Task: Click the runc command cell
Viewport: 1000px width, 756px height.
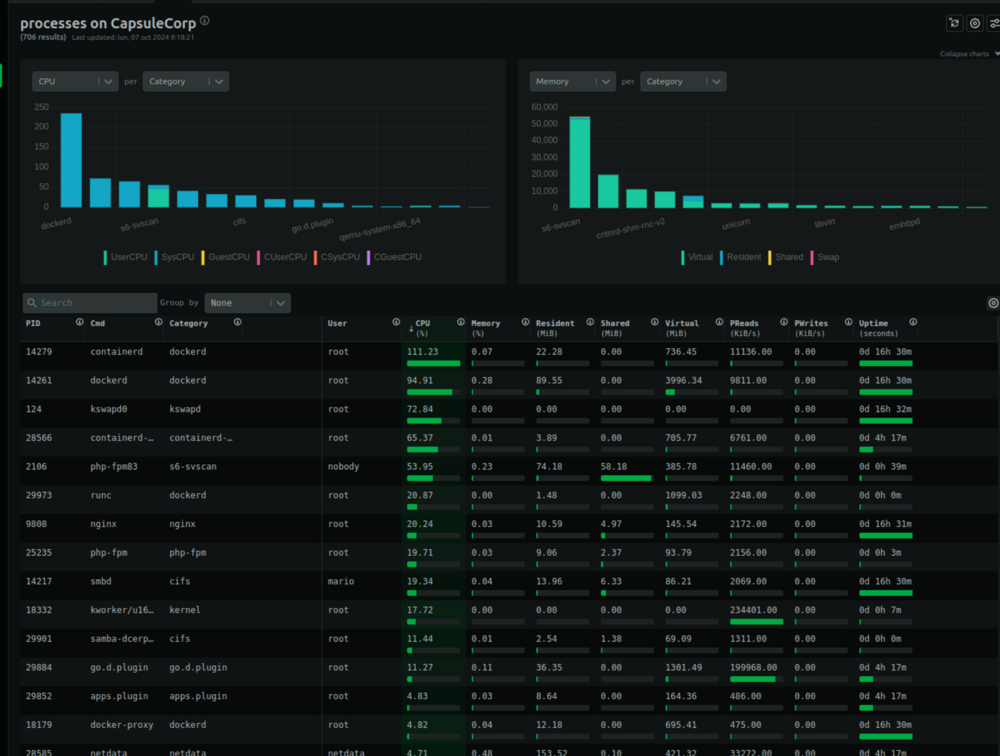Action: [101, 495]
